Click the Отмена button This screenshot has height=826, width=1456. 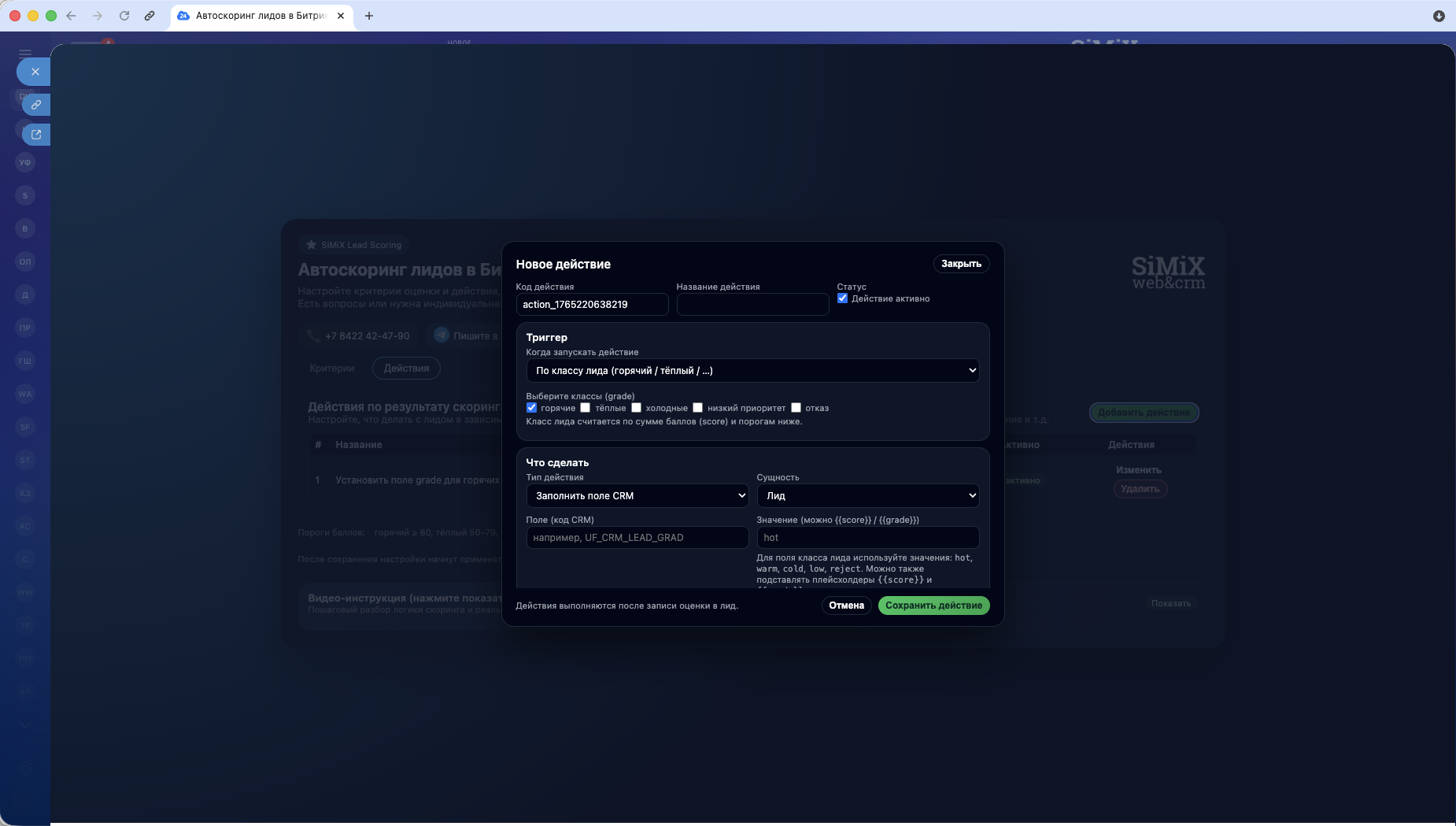(x=846, y=606)
